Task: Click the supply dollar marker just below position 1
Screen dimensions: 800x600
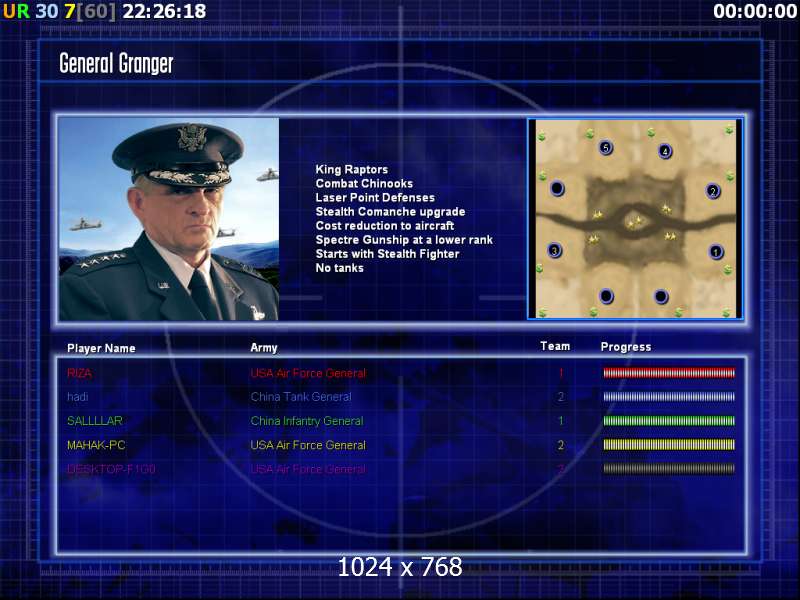Action: (728, 269)
